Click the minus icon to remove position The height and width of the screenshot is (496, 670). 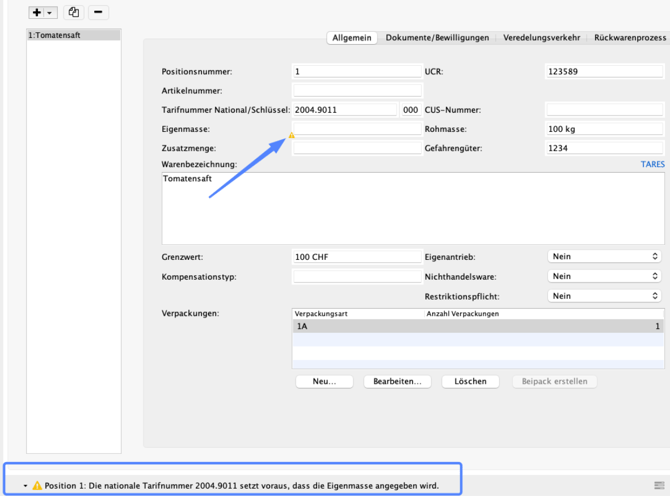point(99,13)
